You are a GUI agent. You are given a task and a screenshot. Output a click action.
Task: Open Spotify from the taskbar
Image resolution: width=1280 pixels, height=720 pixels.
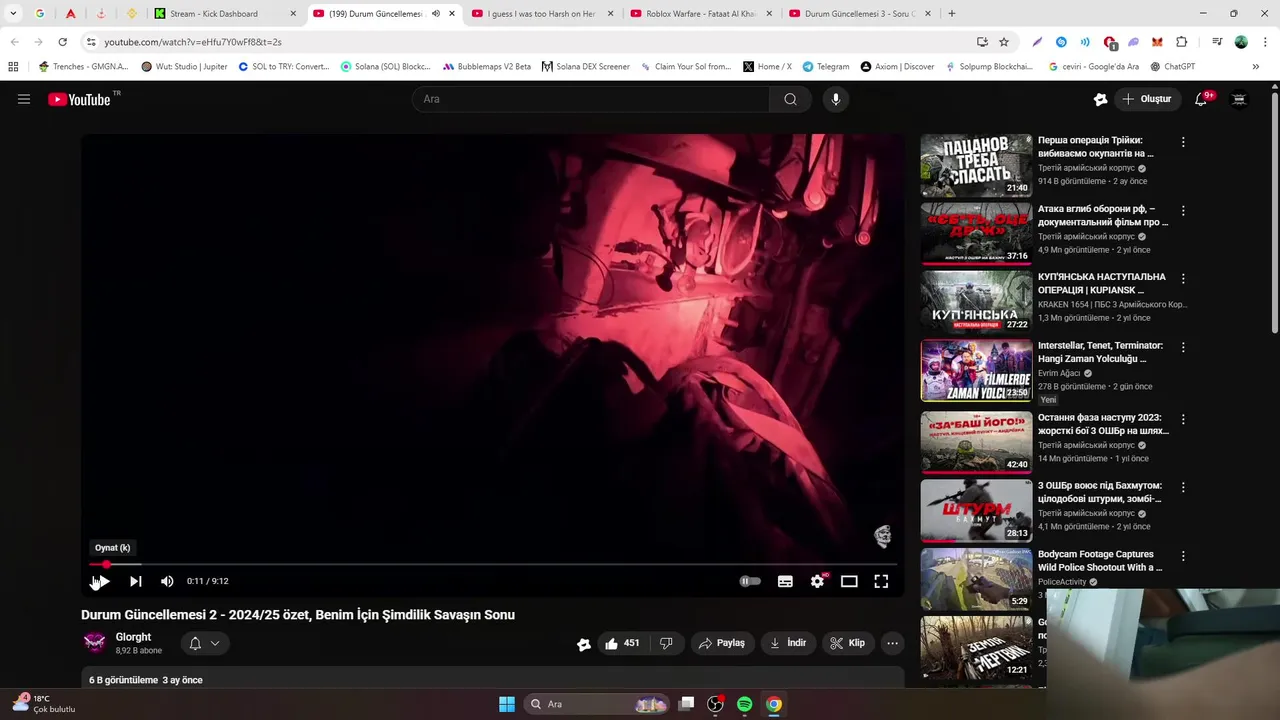744,704
